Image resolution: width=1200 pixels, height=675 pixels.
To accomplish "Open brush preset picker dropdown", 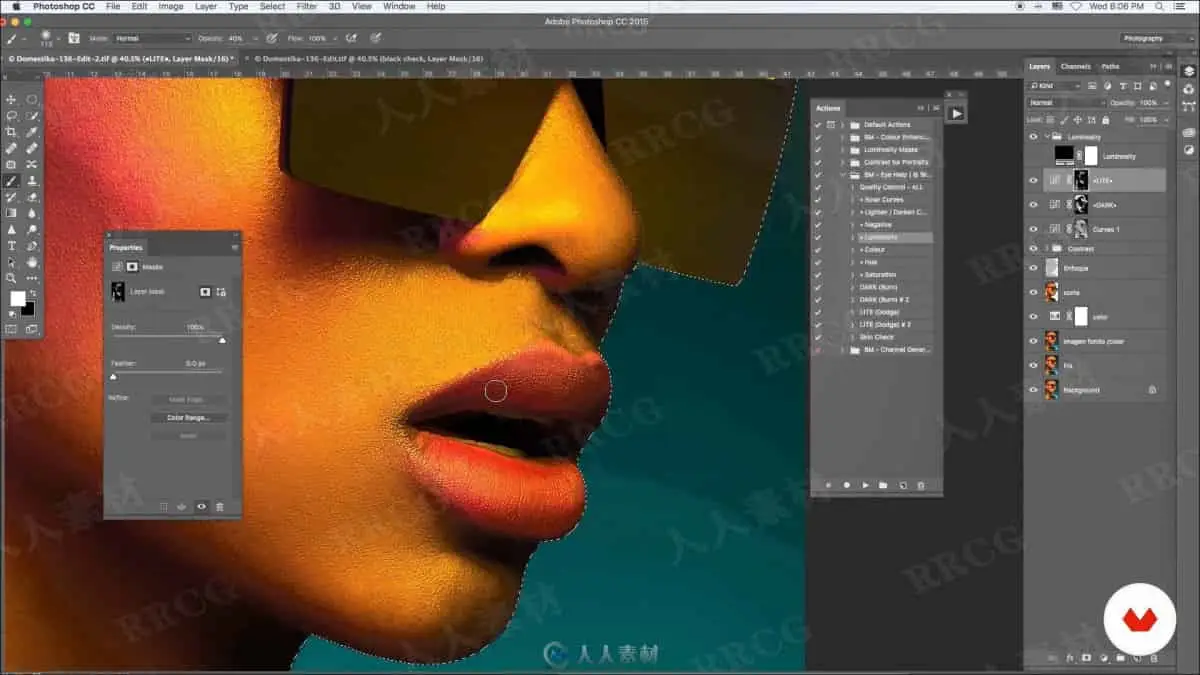I will click(59, 38).
